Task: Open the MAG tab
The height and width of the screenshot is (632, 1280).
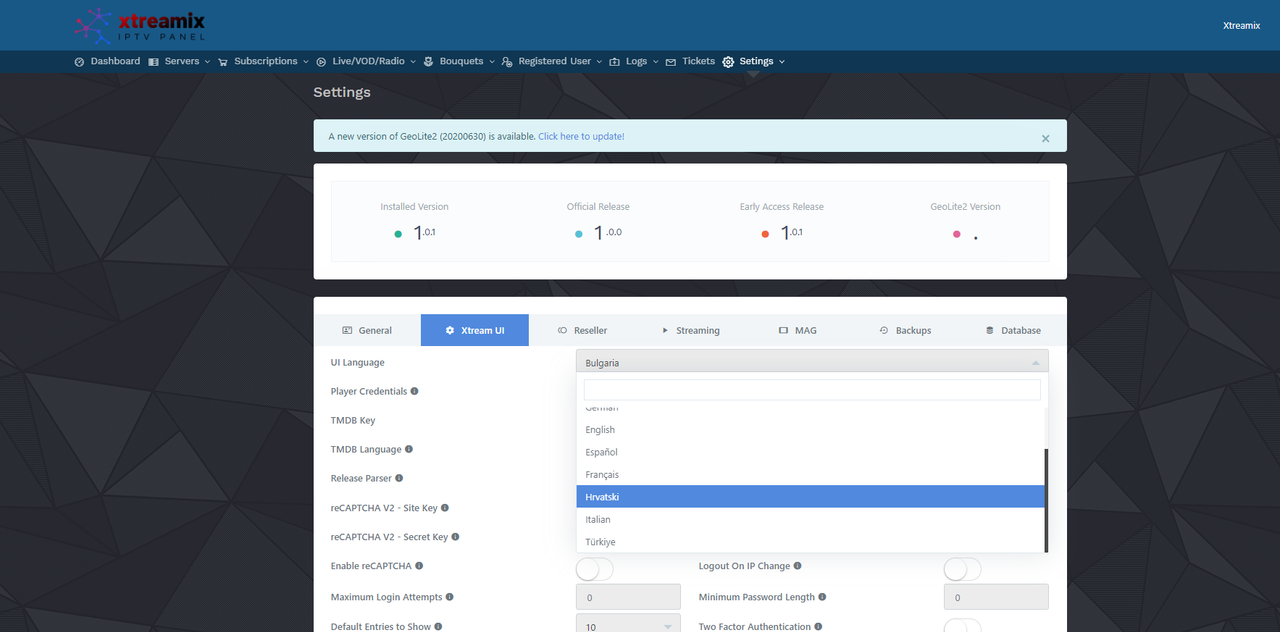Action: (797, 330)
